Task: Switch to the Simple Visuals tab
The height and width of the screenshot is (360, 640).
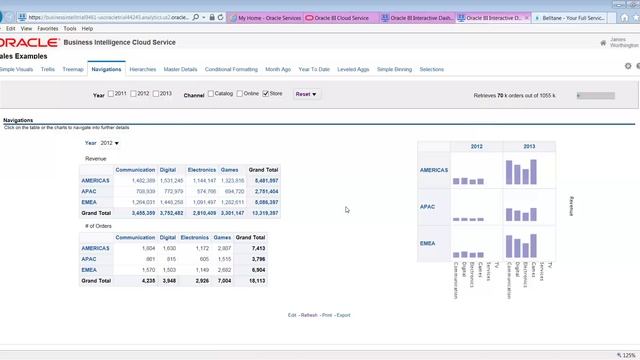Action: (16, 69)
